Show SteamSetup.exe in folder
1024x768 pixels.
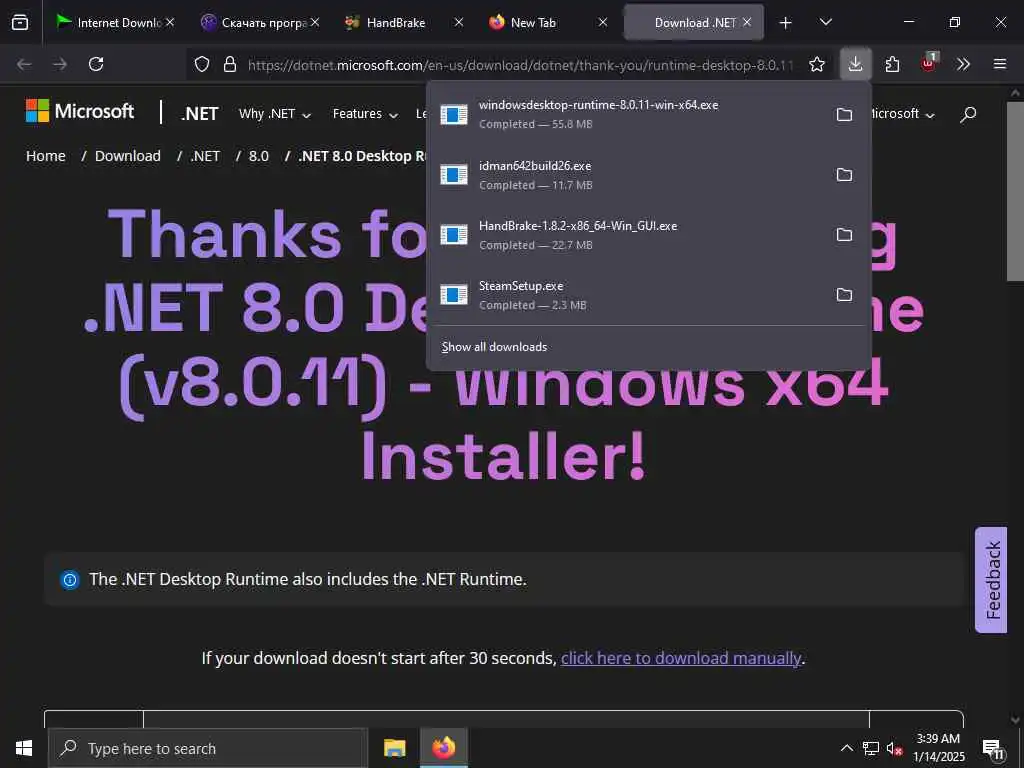click(844, 295)
